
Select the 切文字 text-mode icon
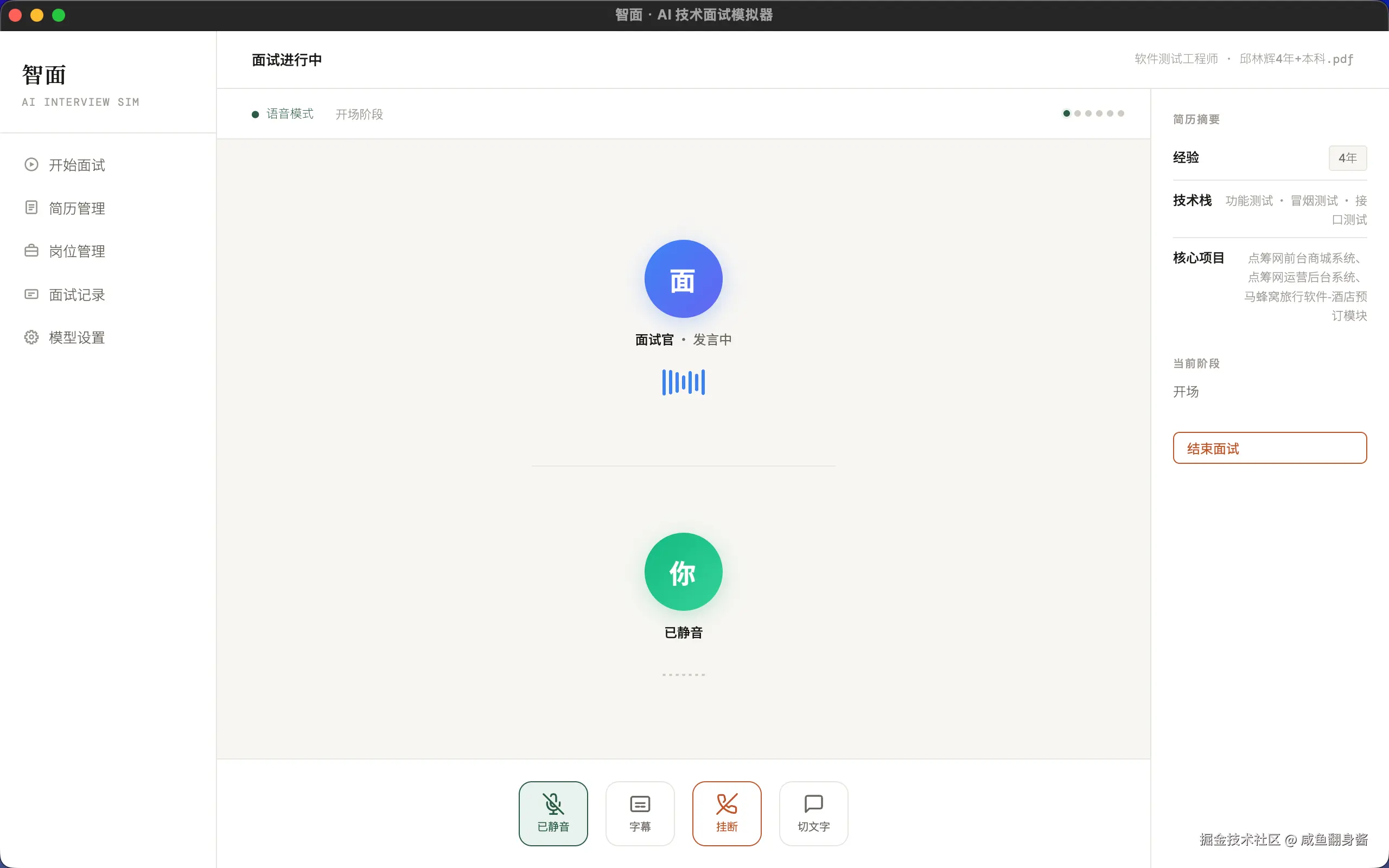click(813, 803)
